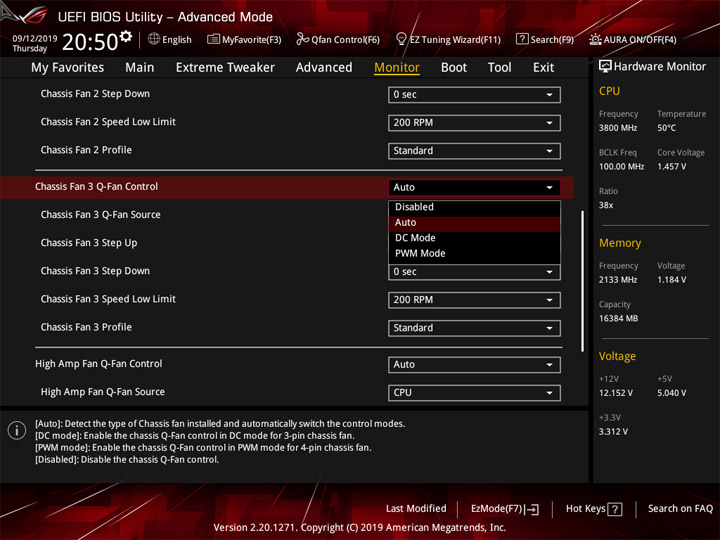The width and height of the screenshot is (720, 540).
Task: Click the settings list scrollbar
Action: pyautogui.click(x=583, y=281)
